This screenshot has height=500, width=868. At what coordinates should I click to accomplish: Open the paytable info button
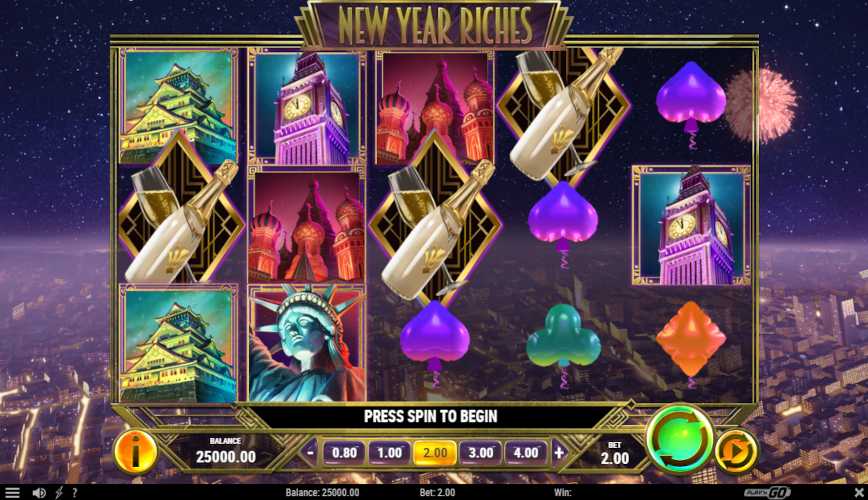(136, 452)
